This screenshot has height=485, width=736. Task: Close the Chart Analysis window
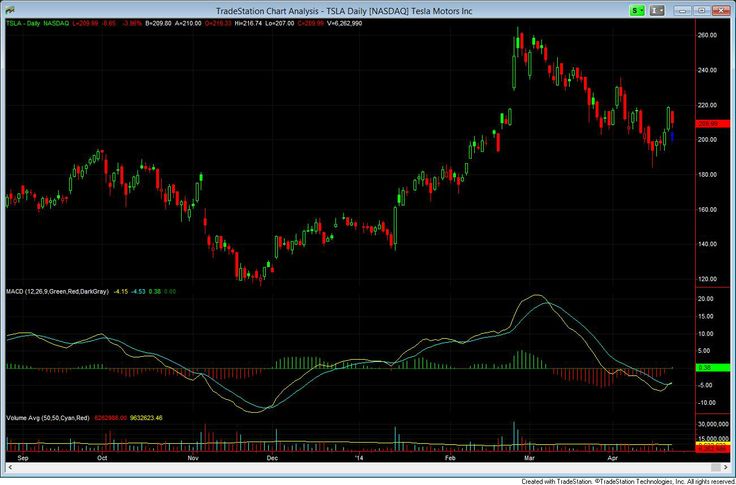pos(723,10)
